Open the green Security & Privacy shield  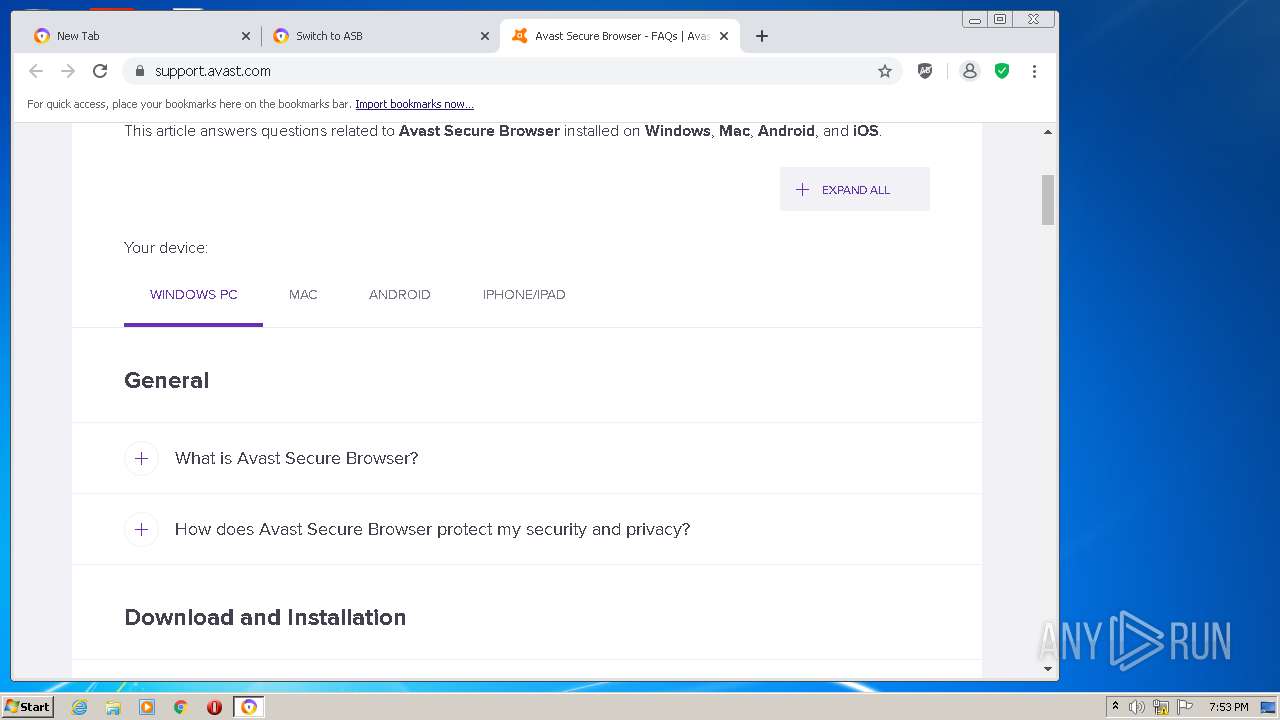1002,71
